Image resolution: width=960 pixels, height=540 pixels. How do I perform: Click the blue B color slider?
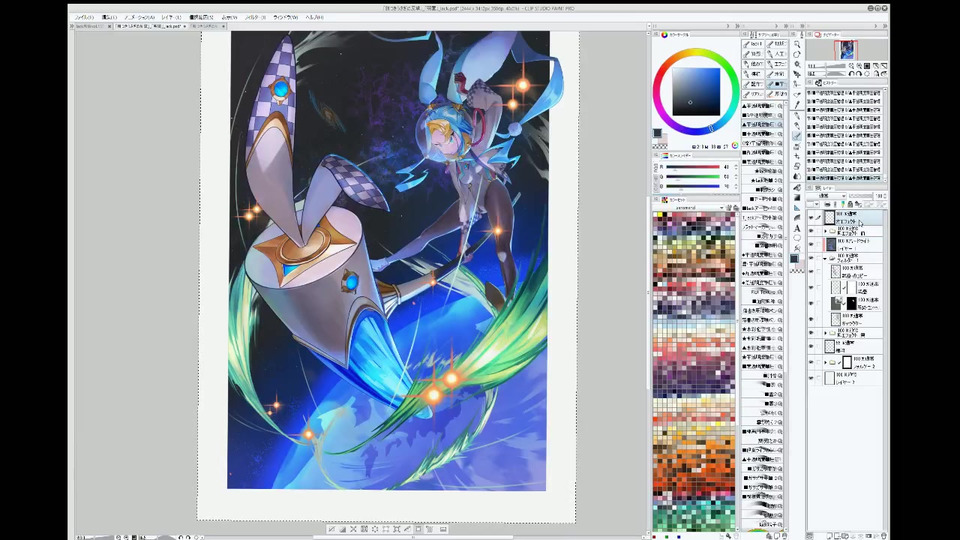pyautogui.click(x=693, y=186)
